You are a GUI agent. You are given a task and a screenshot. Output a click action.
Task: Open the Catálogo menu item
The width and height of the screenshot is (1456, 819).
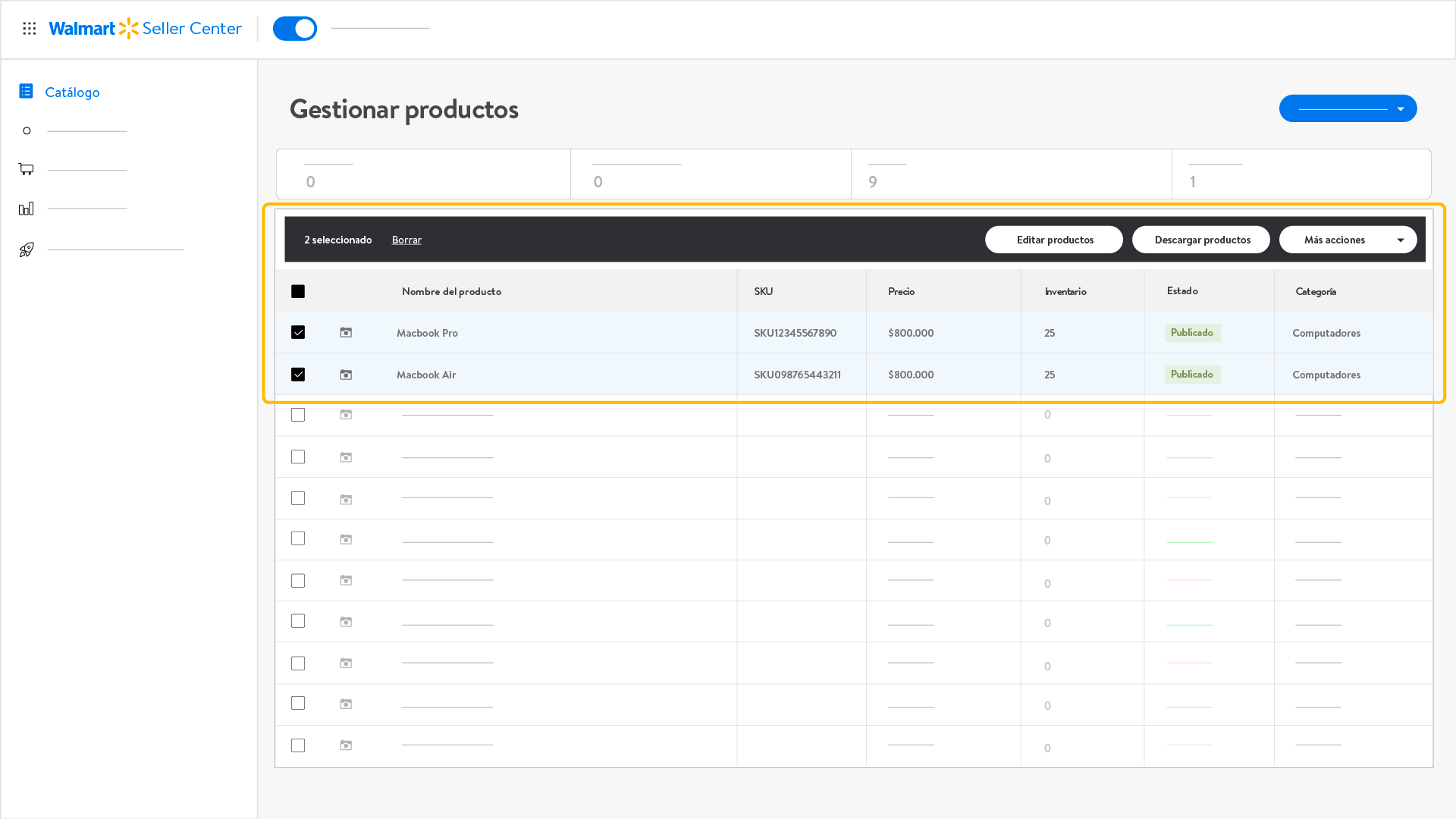(x=72, y=92)
